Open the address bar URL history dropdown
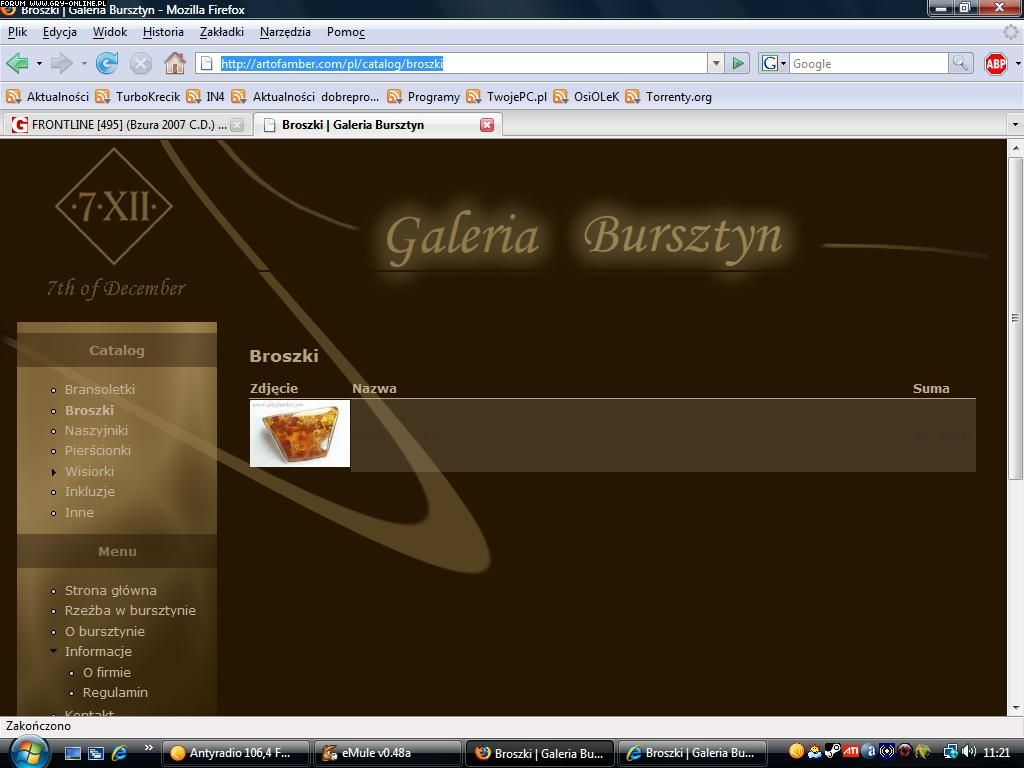Screen dimensions: 1024x768 pyautogui.click(x=716, y=63)
